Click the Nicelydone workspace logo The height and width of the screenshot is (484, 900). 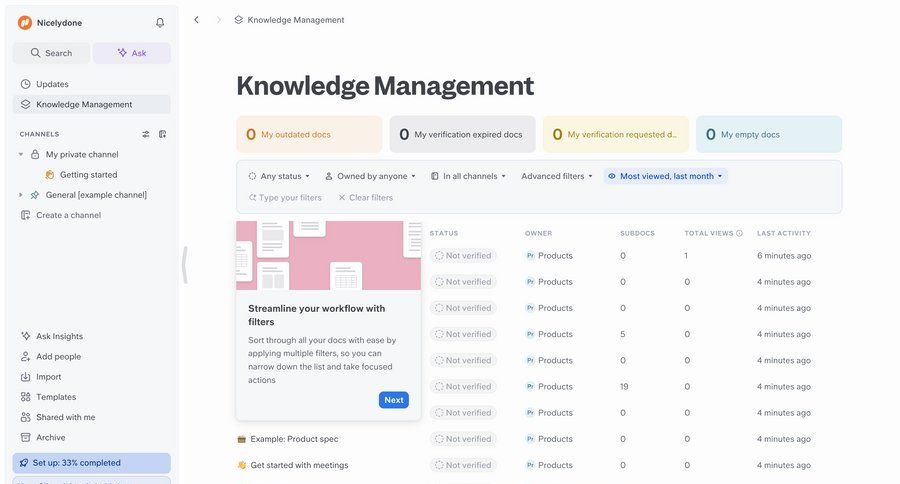(25, 23)
